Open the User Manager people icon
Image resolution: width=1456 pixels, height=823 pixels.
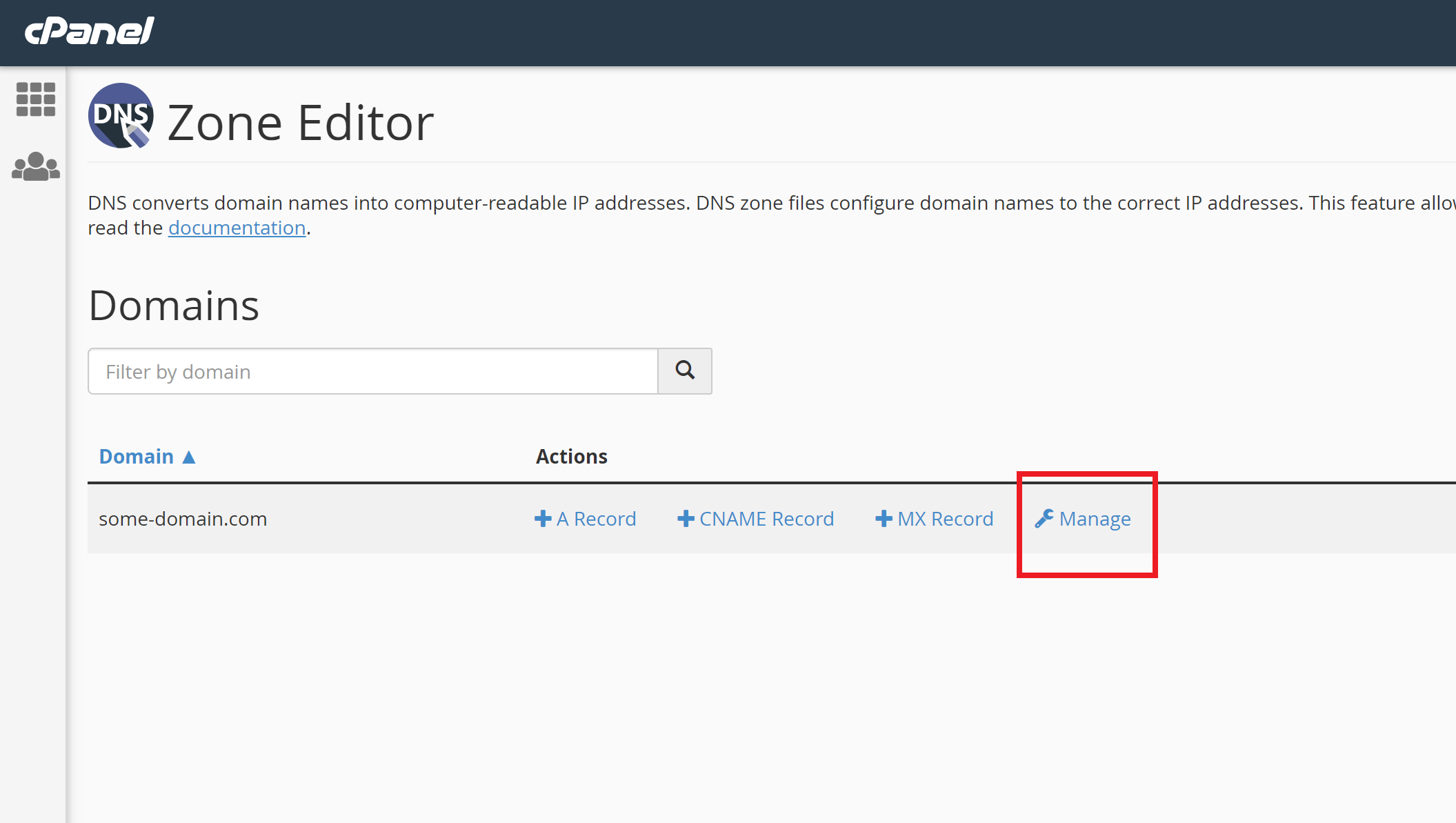pos(36,167)
